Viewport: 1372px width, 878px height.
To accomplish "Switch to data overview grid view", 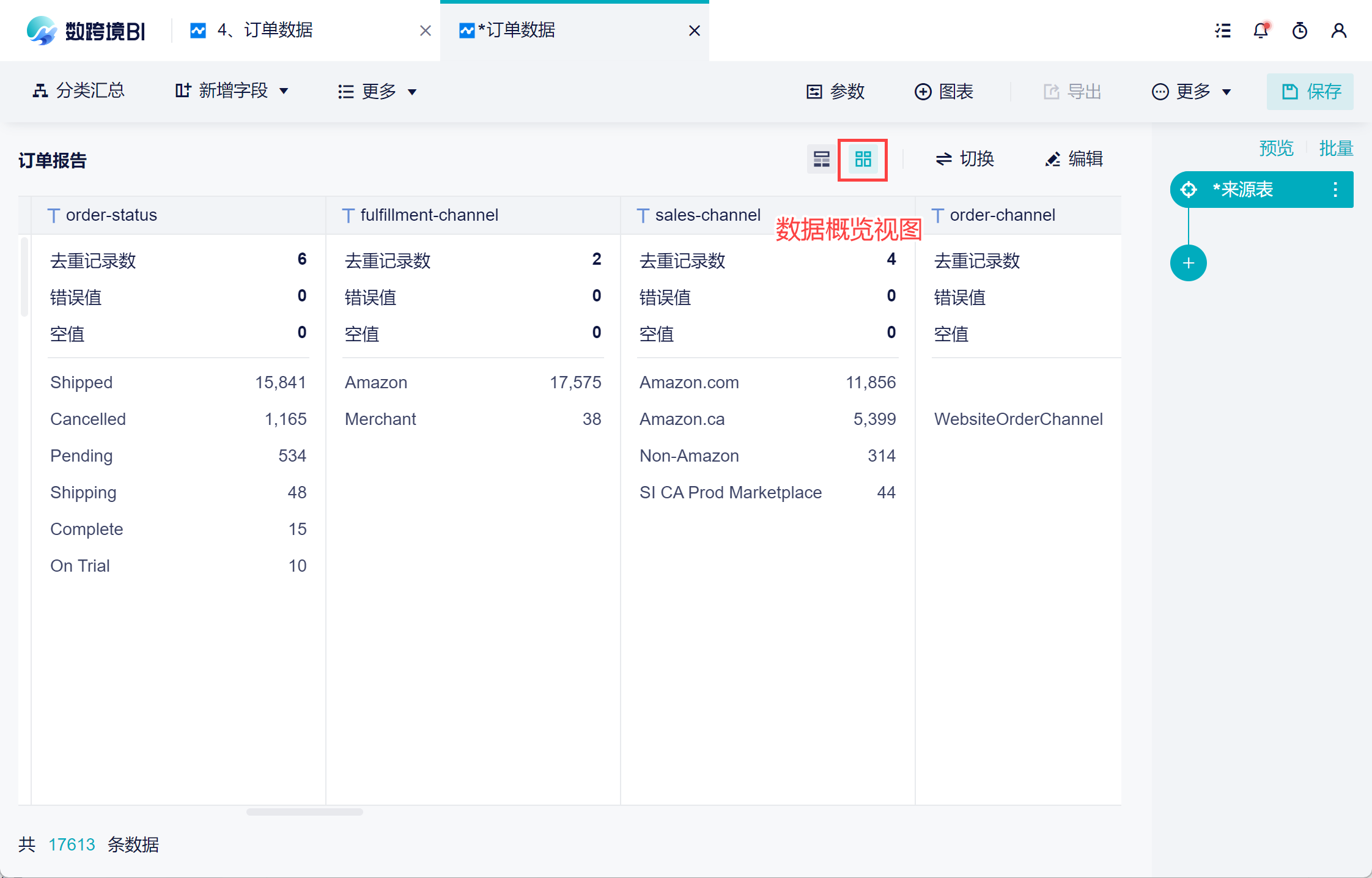I will coord(863,160).
